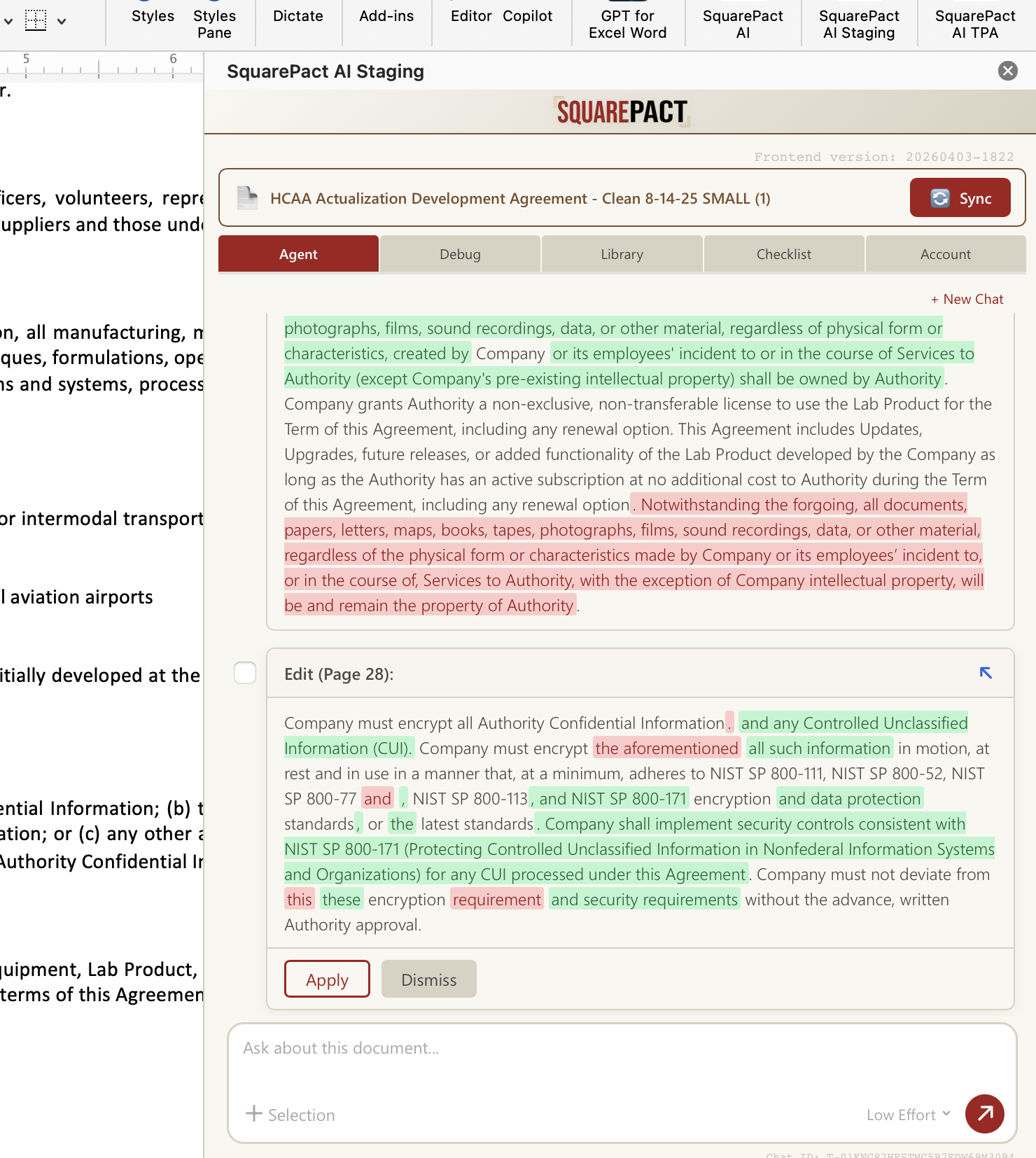Open the Low Effort dropdown

(x=909, y=1115)
